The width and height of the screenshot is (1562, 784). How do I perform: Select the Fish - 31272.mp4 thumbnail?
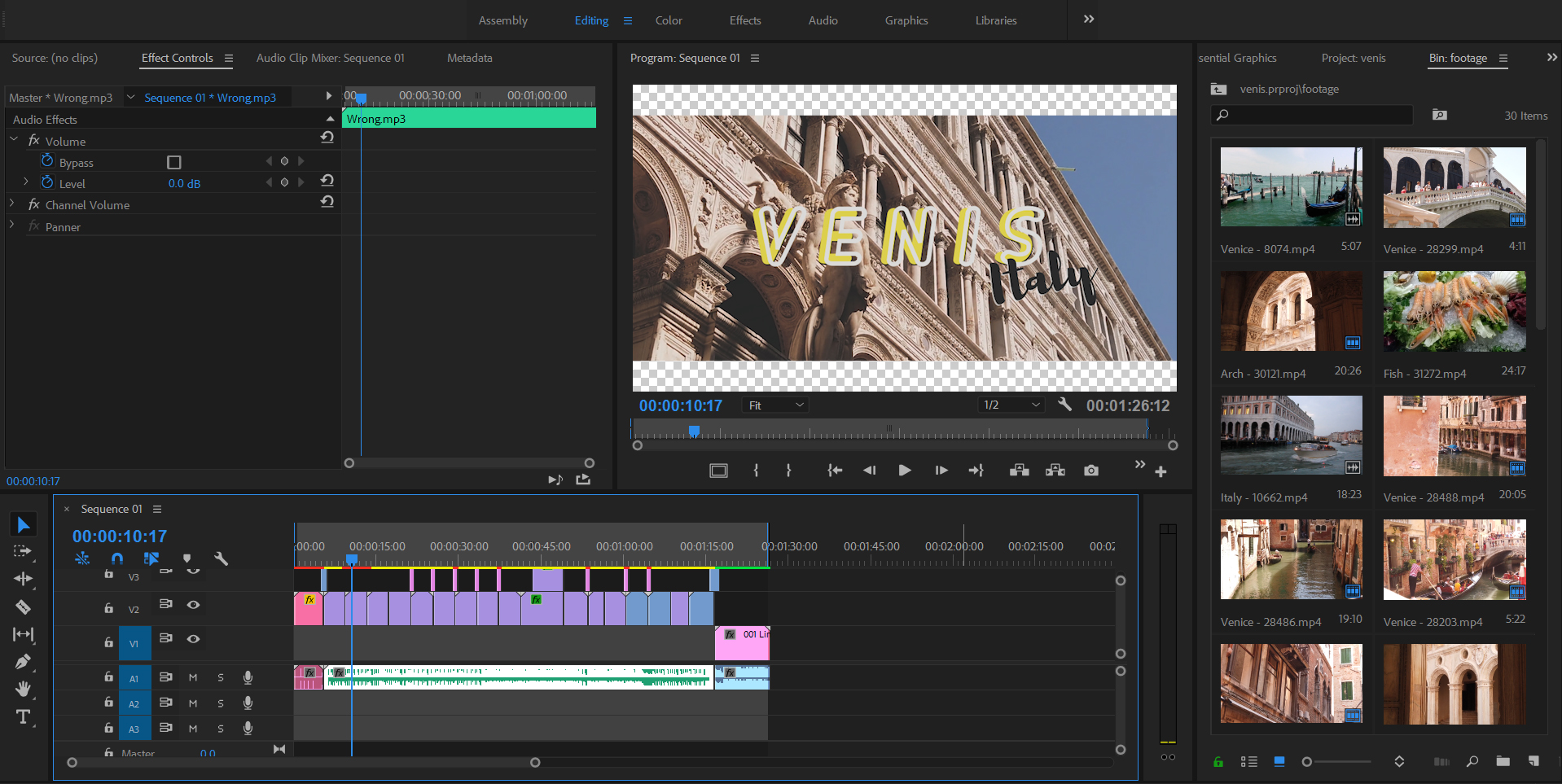pos(1454,312)
